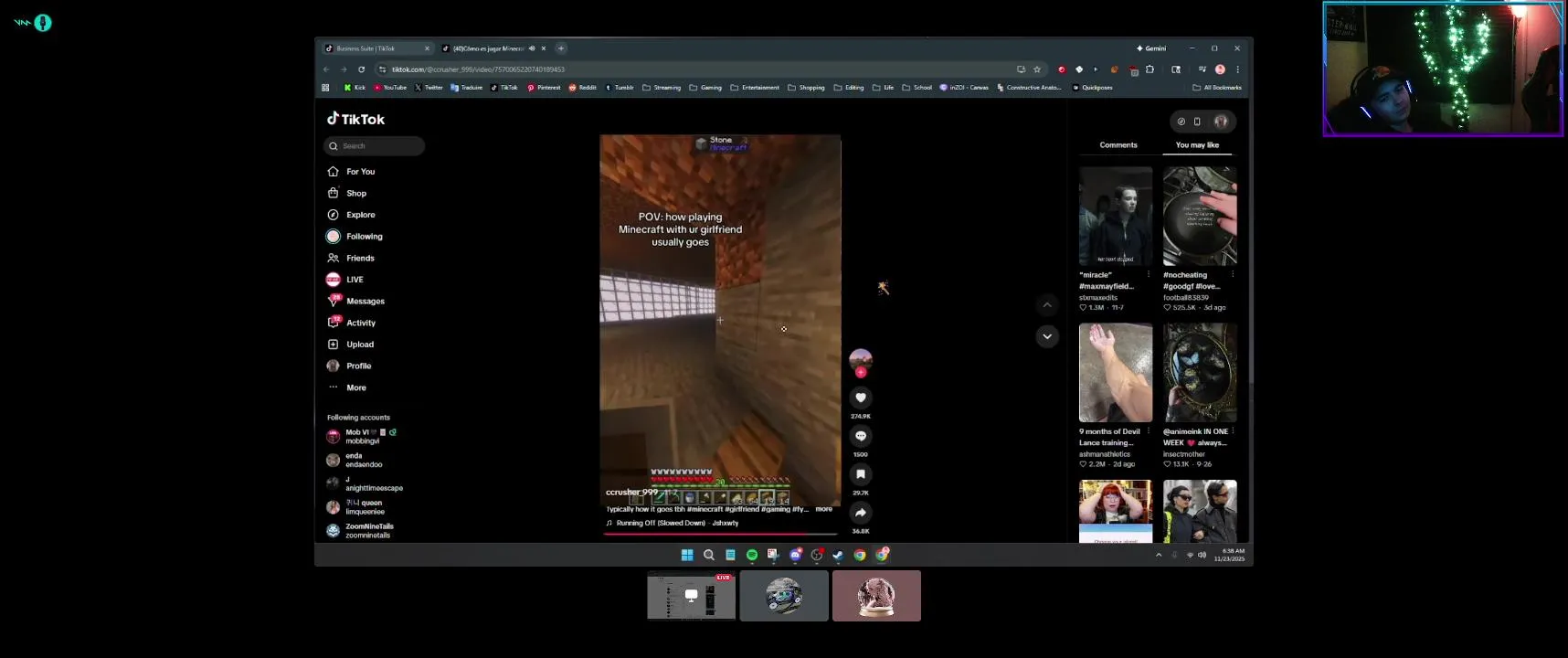
Task: Open Spotify from the taskbar
Action: pos(752,555)
